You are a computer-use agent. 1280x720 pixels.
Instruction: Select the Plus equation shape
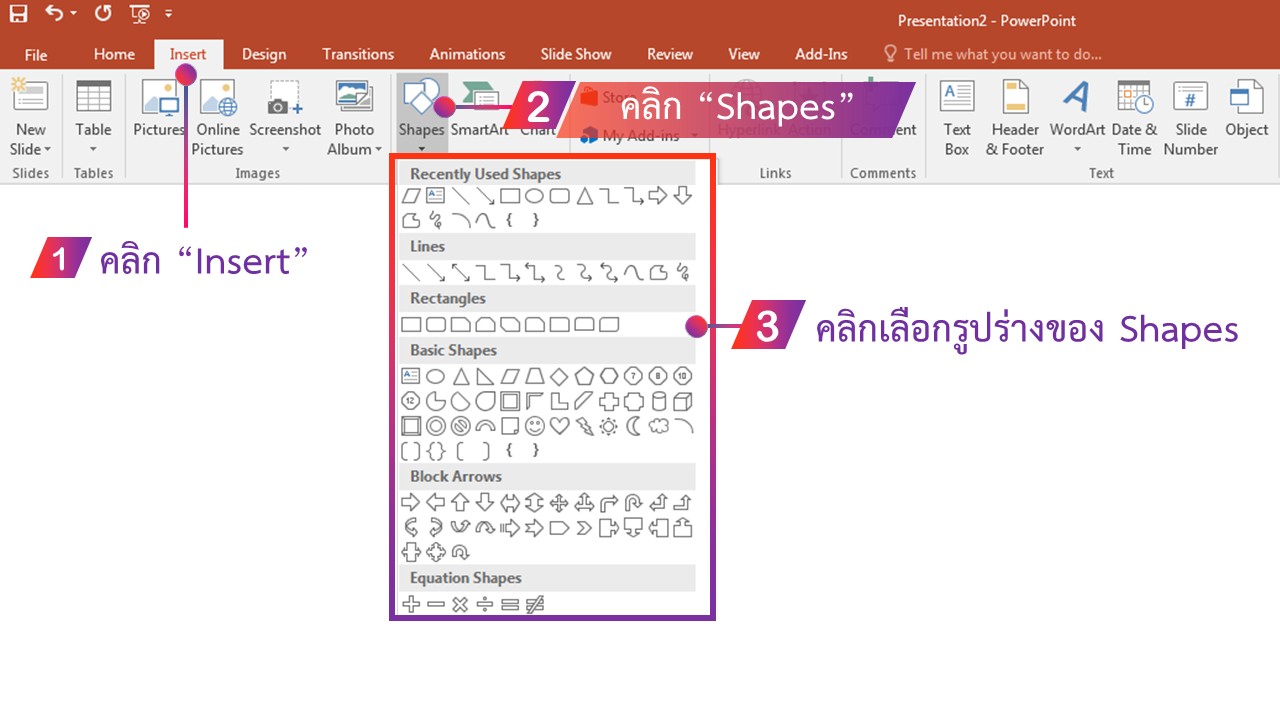(x=410, y=604)
